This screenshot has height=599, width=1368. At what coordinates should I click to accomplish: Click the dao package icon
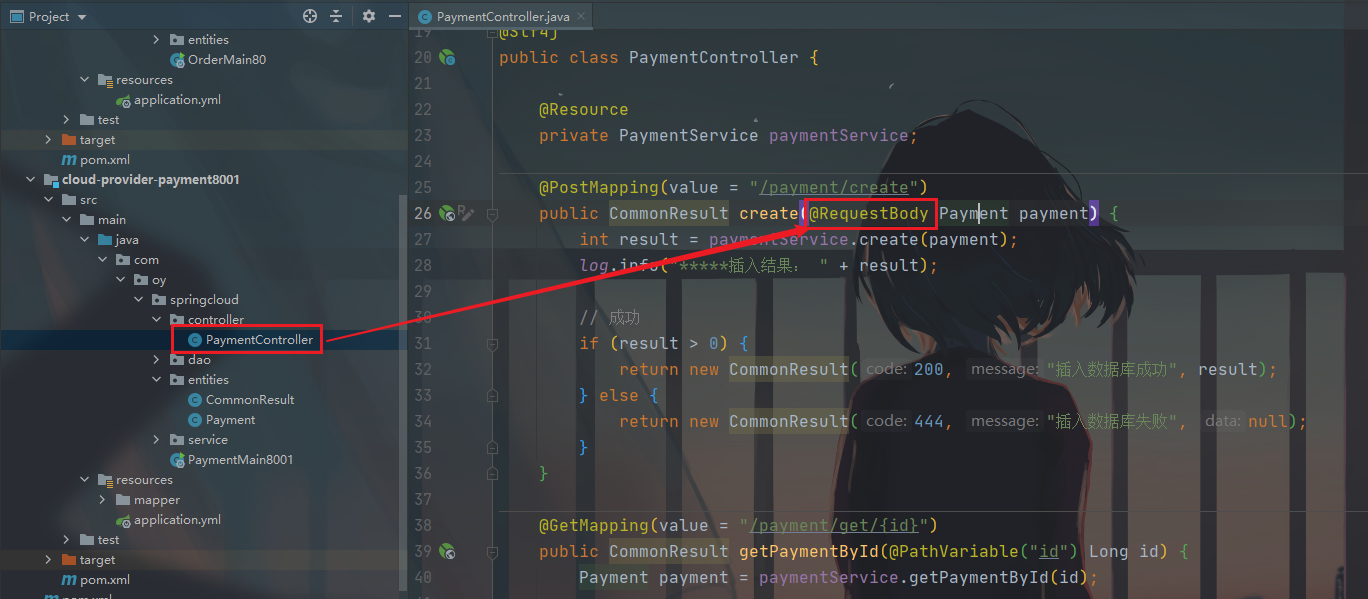(x=177, y=360)
